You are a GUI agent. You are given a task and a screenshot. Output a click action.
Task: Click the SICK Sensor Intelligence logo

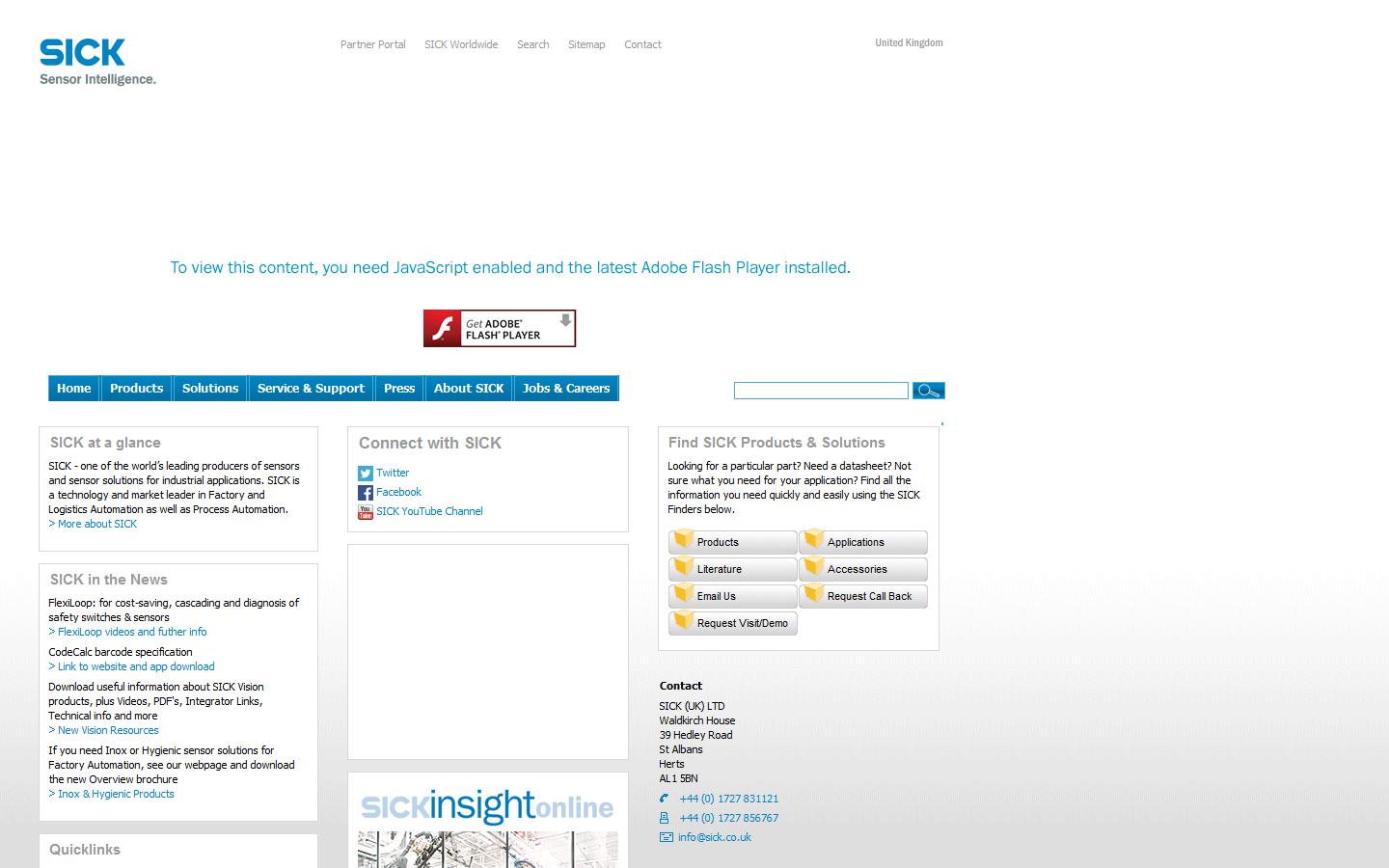click(x=96, y=62)
